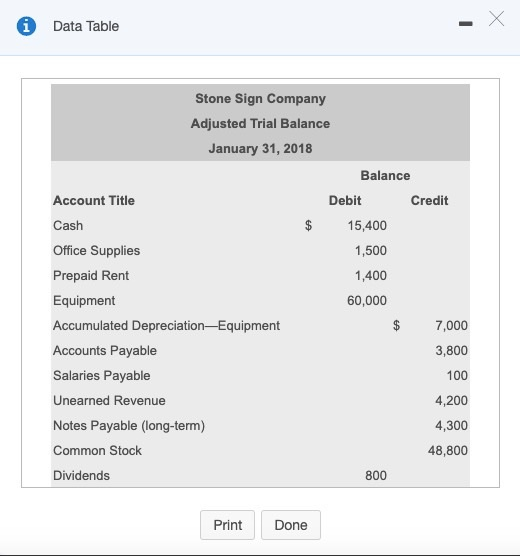Click the 'Balance' column header
520x556 pixels.
coord(385,176)
